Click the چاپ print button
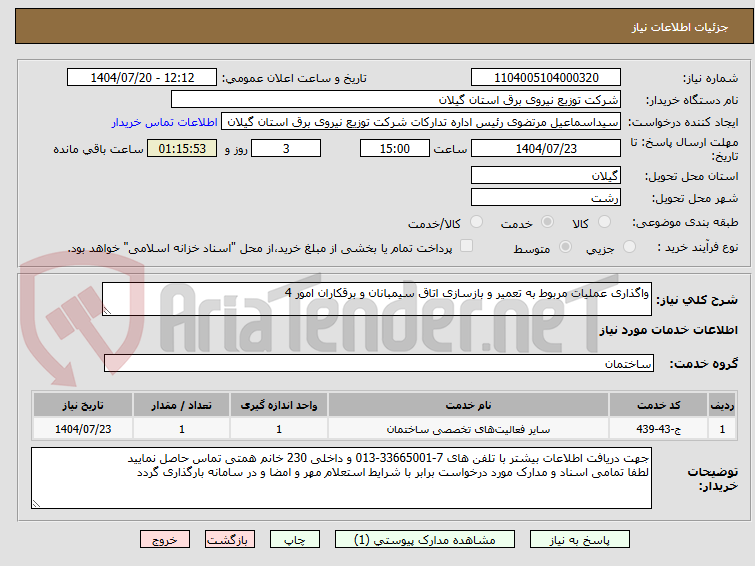 [x=295, y=540]
